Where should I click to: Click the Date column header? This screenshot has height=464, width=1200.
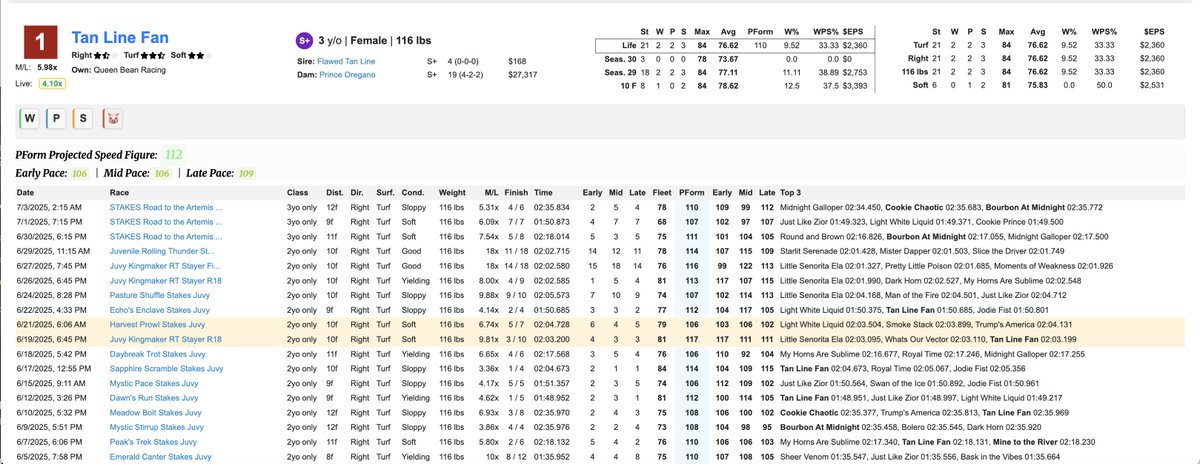(x=25, y=191)
